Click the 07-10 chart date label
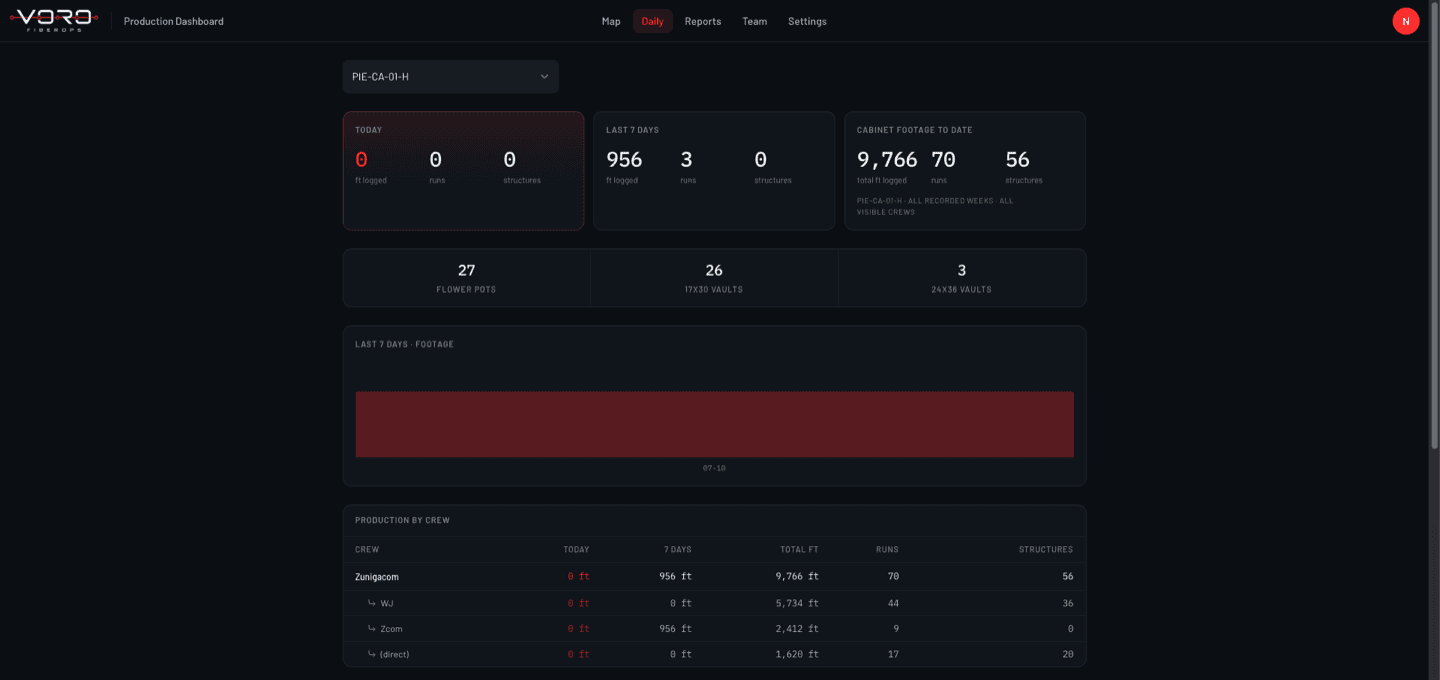Viewport: 1440px width, 680px height. pyautogui.click(x=714, y=468)
